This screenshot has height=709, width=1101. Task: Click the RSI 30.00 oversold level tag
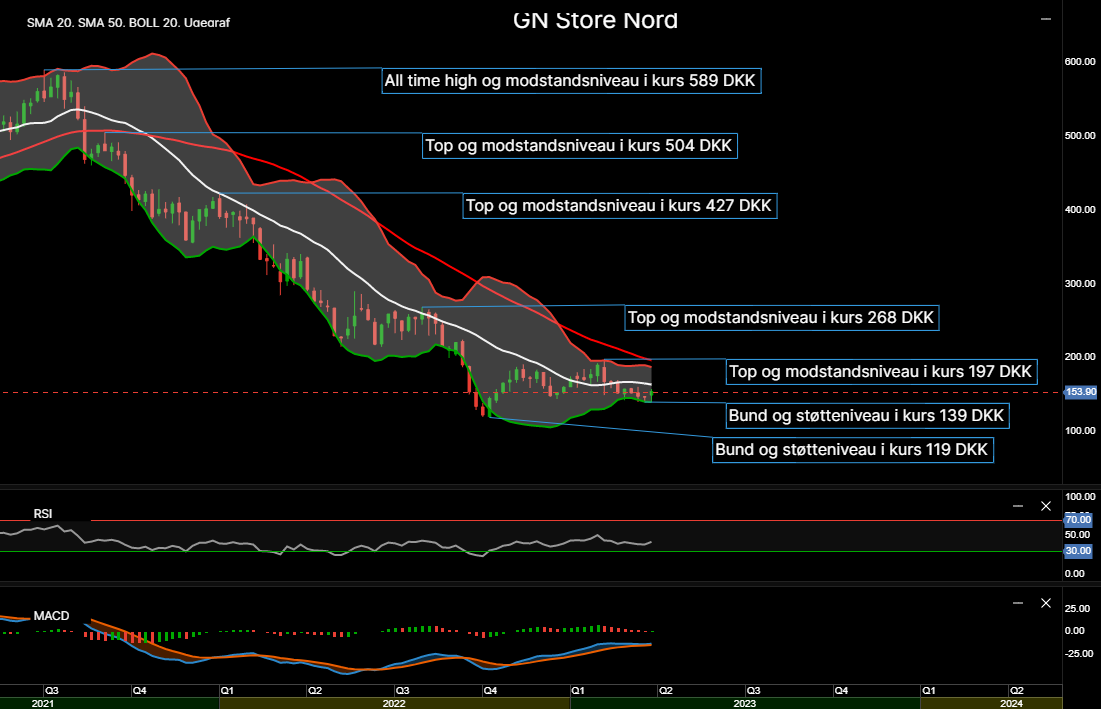tap(1078, 551)
